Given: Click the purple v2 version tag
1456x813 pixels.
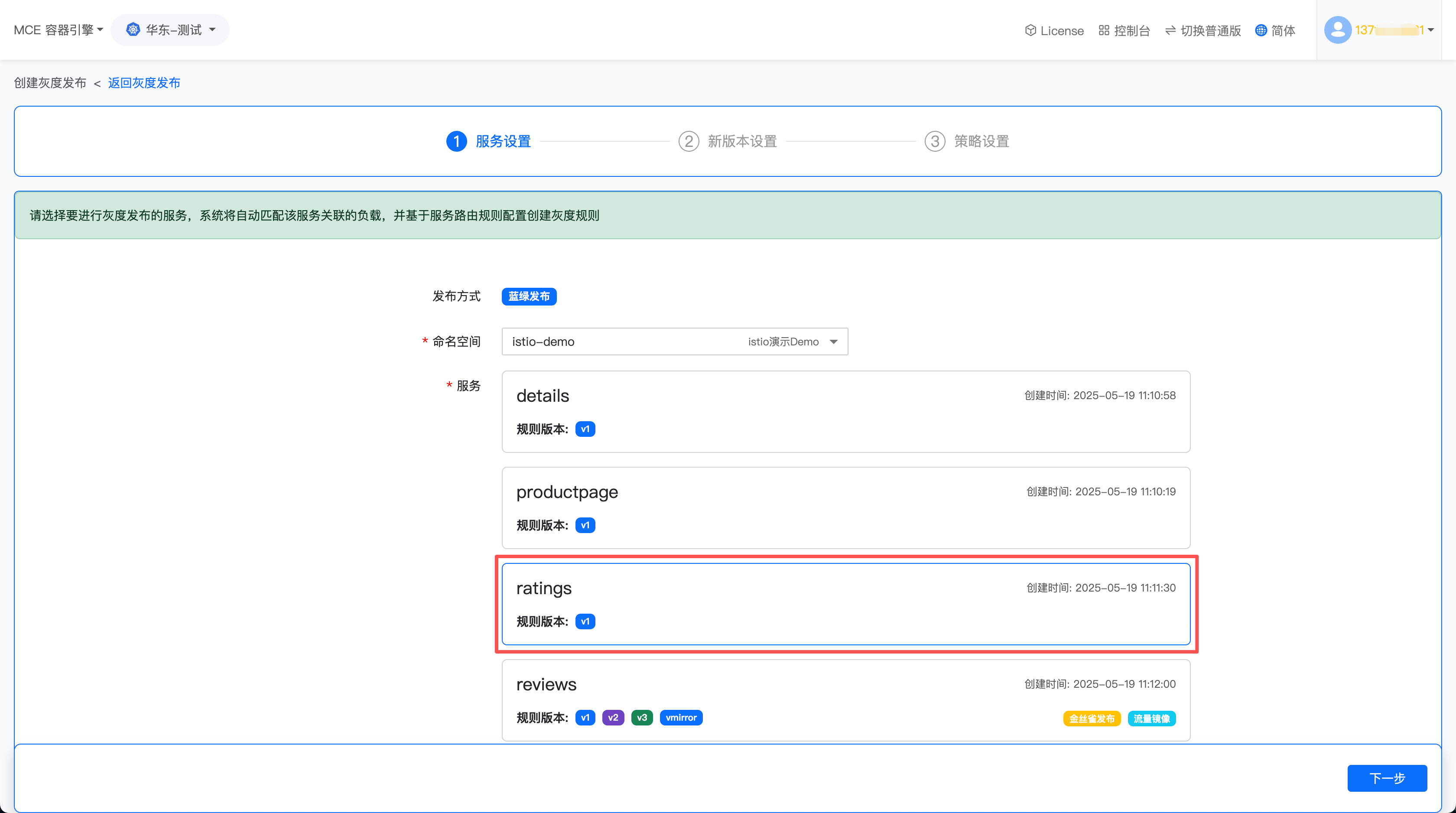Looking at the screenshot, I should pyautogui.click(x=613, y=718).
